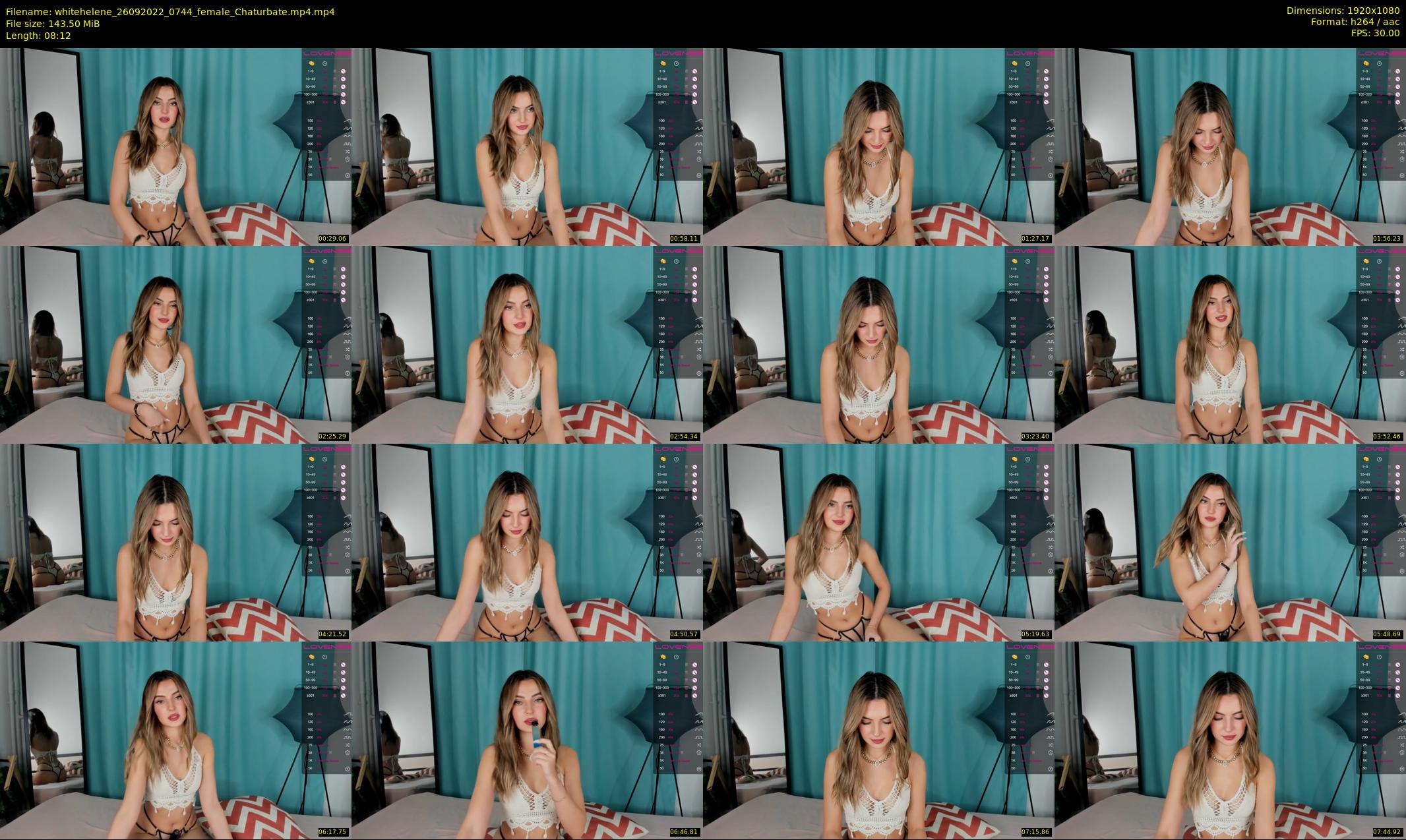Pick the frame stamped 05:48.69

pos(1230,542)
